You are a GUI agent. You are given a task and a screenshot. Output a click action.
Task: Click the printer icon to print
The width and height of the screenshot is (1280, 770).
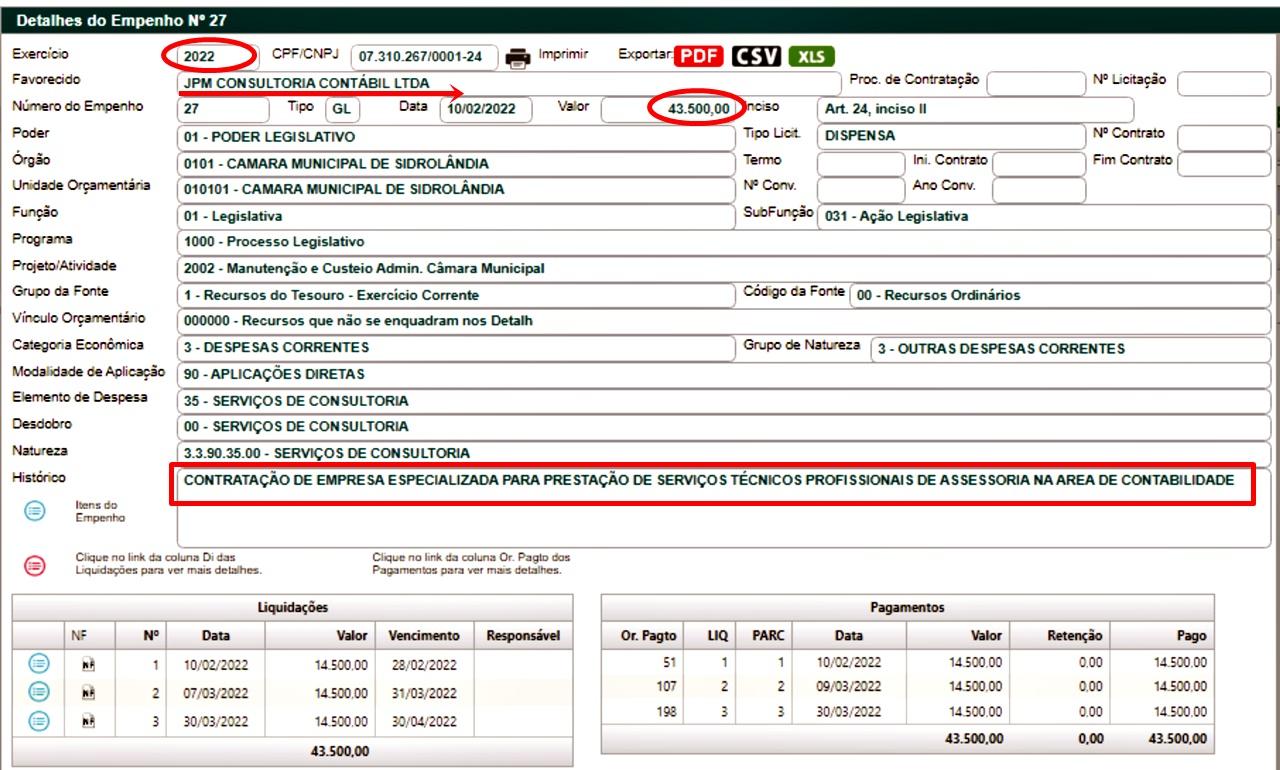(x=517, y=58)
